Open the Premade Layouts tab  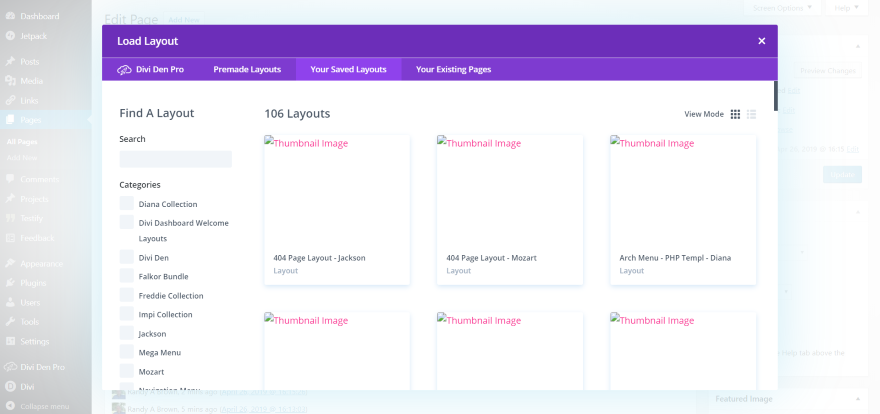click(247, 70)
